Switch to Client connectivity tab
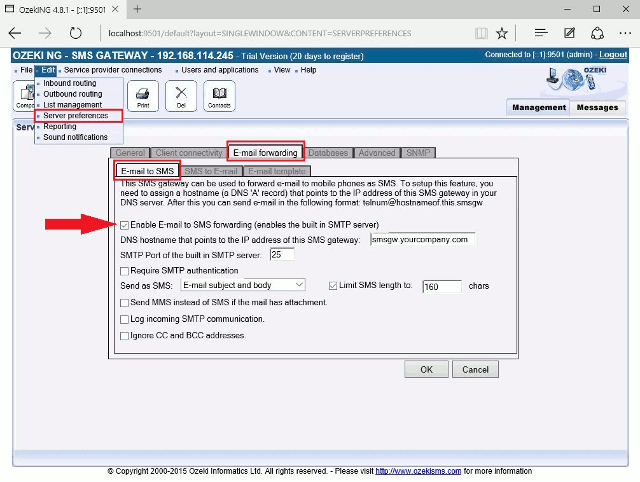Screen dimensions: 640x482 coord(189,153)
